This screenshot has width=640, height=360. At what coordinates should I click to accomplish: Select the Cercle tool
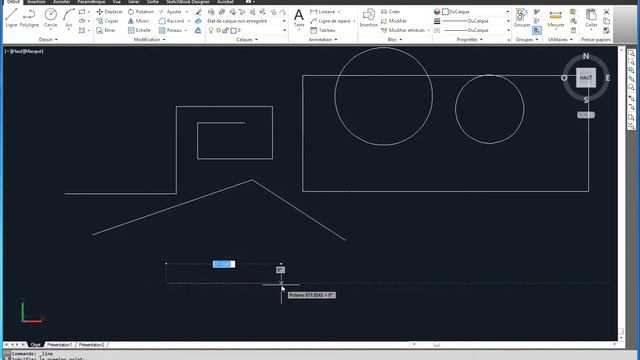(x=51, y=18)
